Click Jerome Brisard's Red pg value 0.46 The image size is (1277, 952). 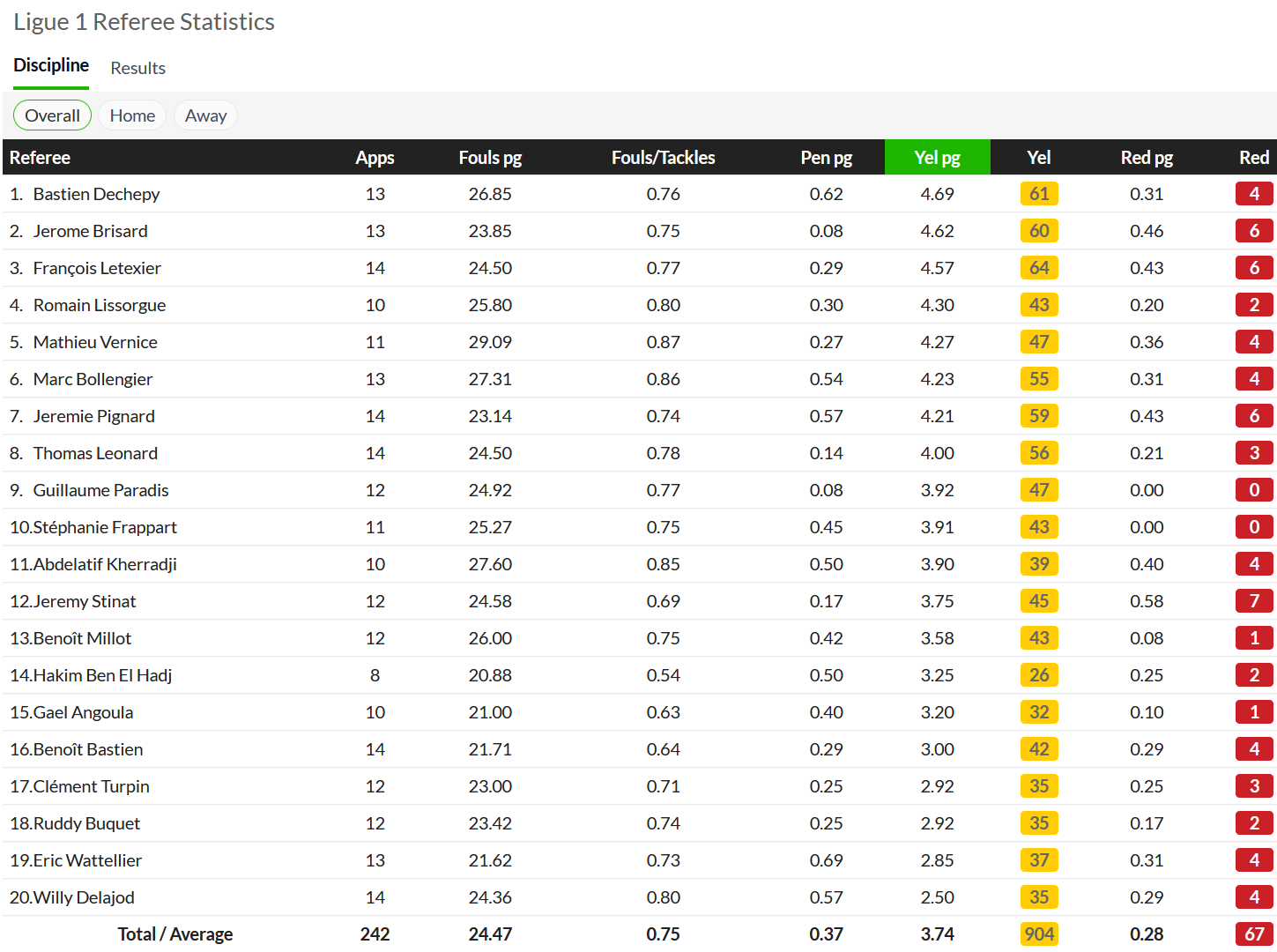click(x=1147, y=231)
